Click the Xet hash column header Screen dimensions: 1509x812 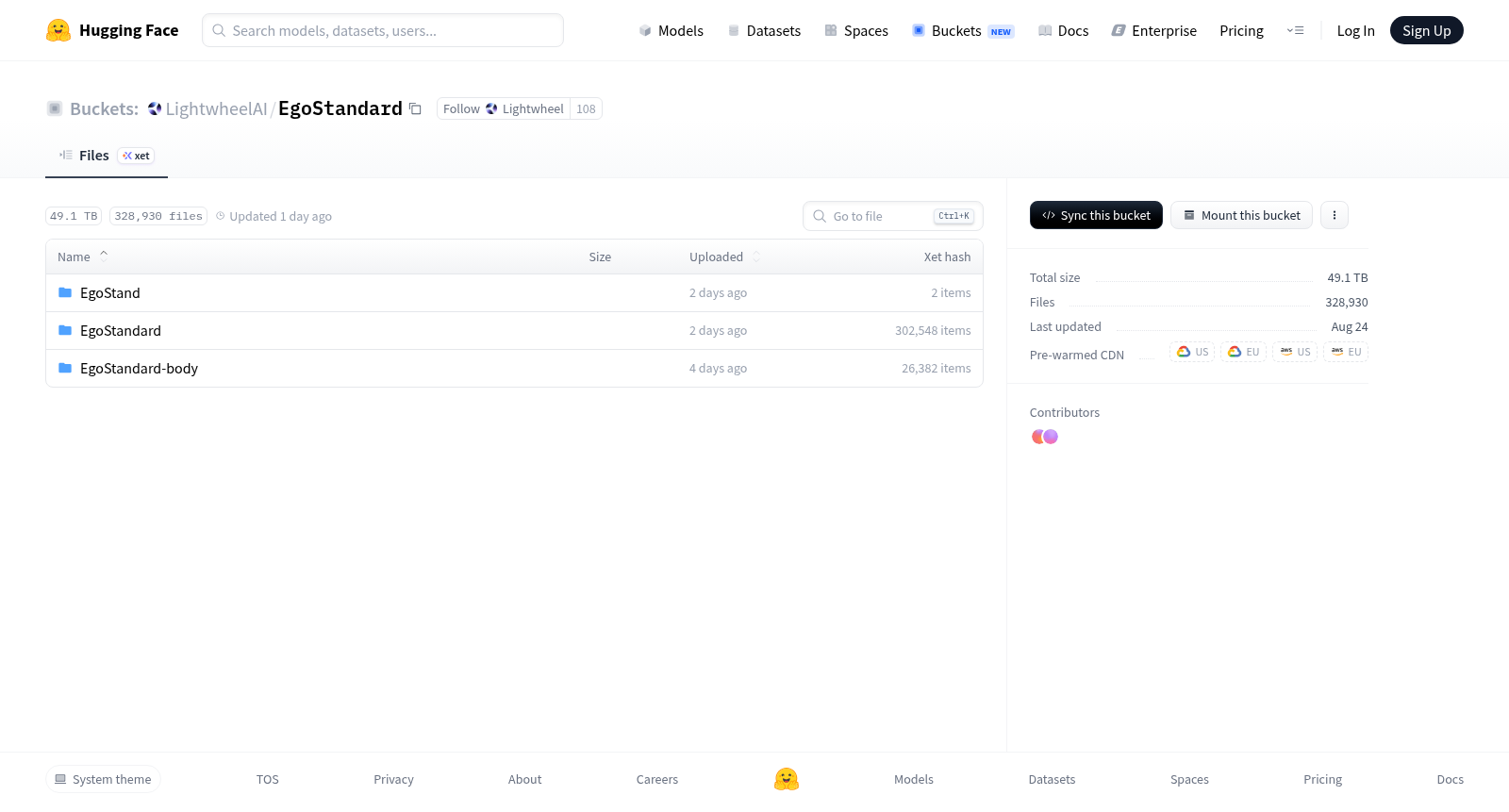[947, 257]
